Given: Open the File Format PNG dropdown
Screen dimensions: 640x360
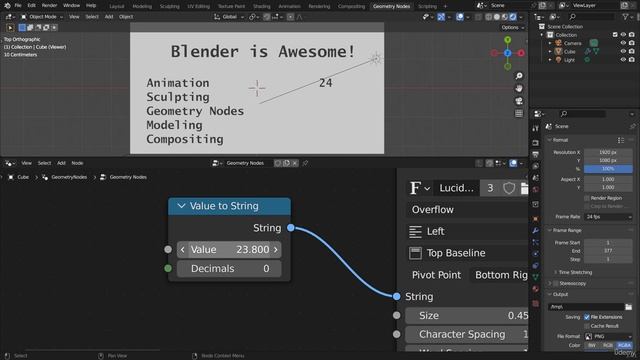Looking at the screenshot, I should coord(608,337).
